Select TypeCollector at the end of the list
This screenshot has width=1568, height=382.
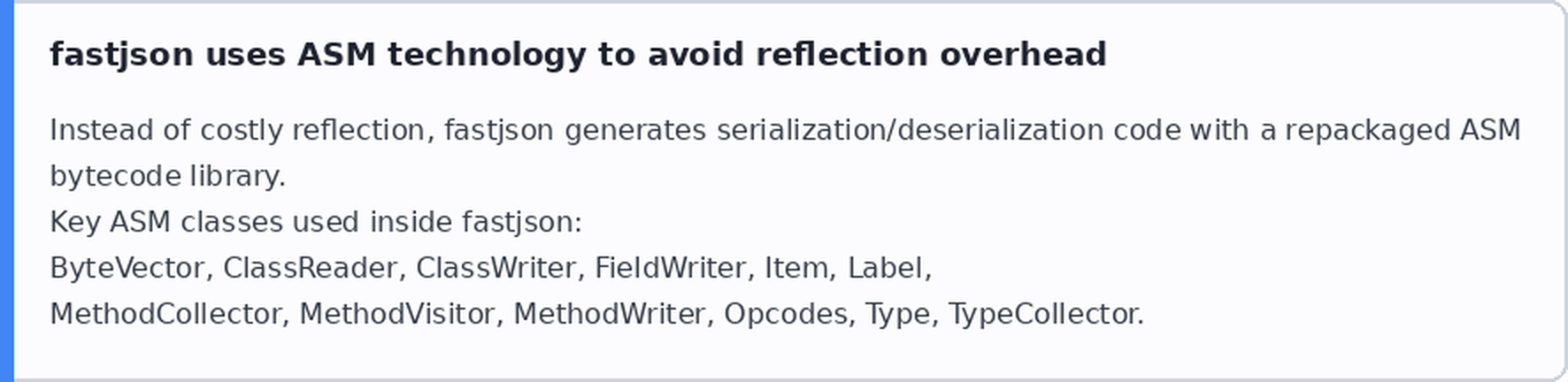pos(1043,314)
